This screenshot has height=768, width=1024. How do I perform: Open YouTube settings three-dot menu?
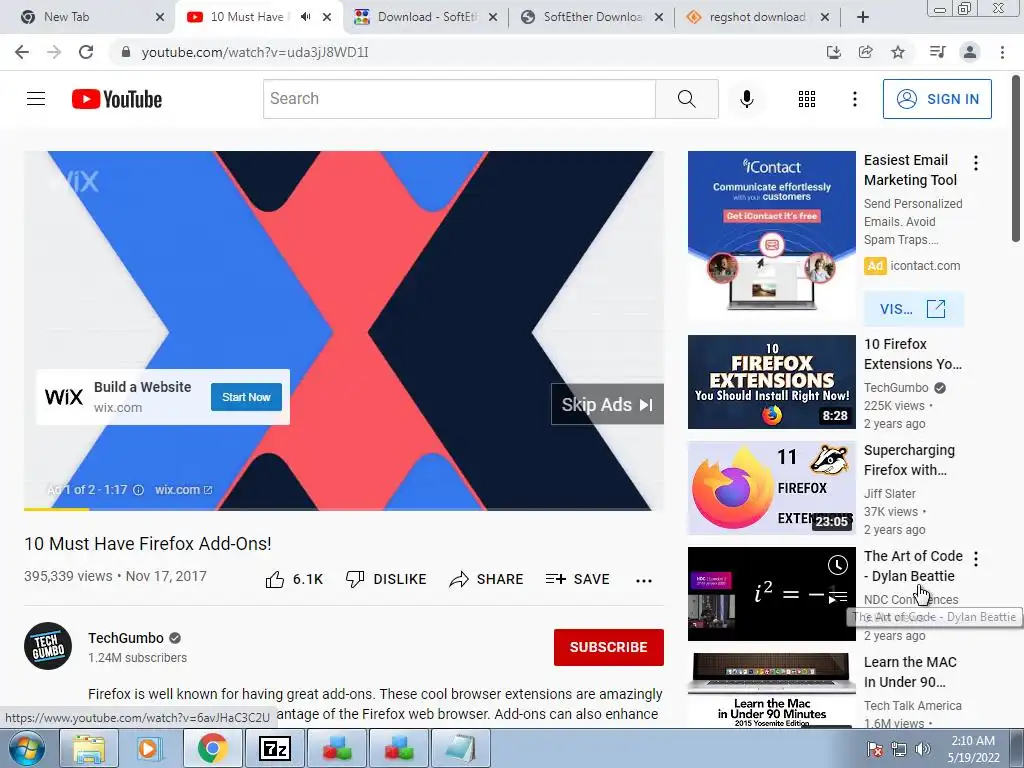pyautogui.click(x=854, y=99)
